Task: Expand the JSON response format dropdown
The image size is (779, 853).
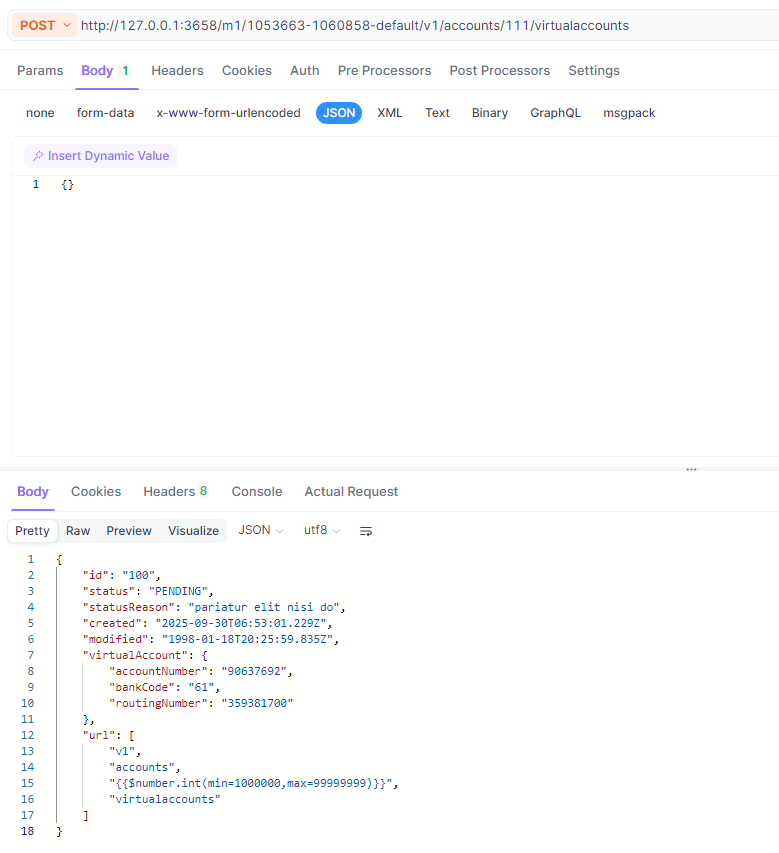Action: tap(261, 531)
